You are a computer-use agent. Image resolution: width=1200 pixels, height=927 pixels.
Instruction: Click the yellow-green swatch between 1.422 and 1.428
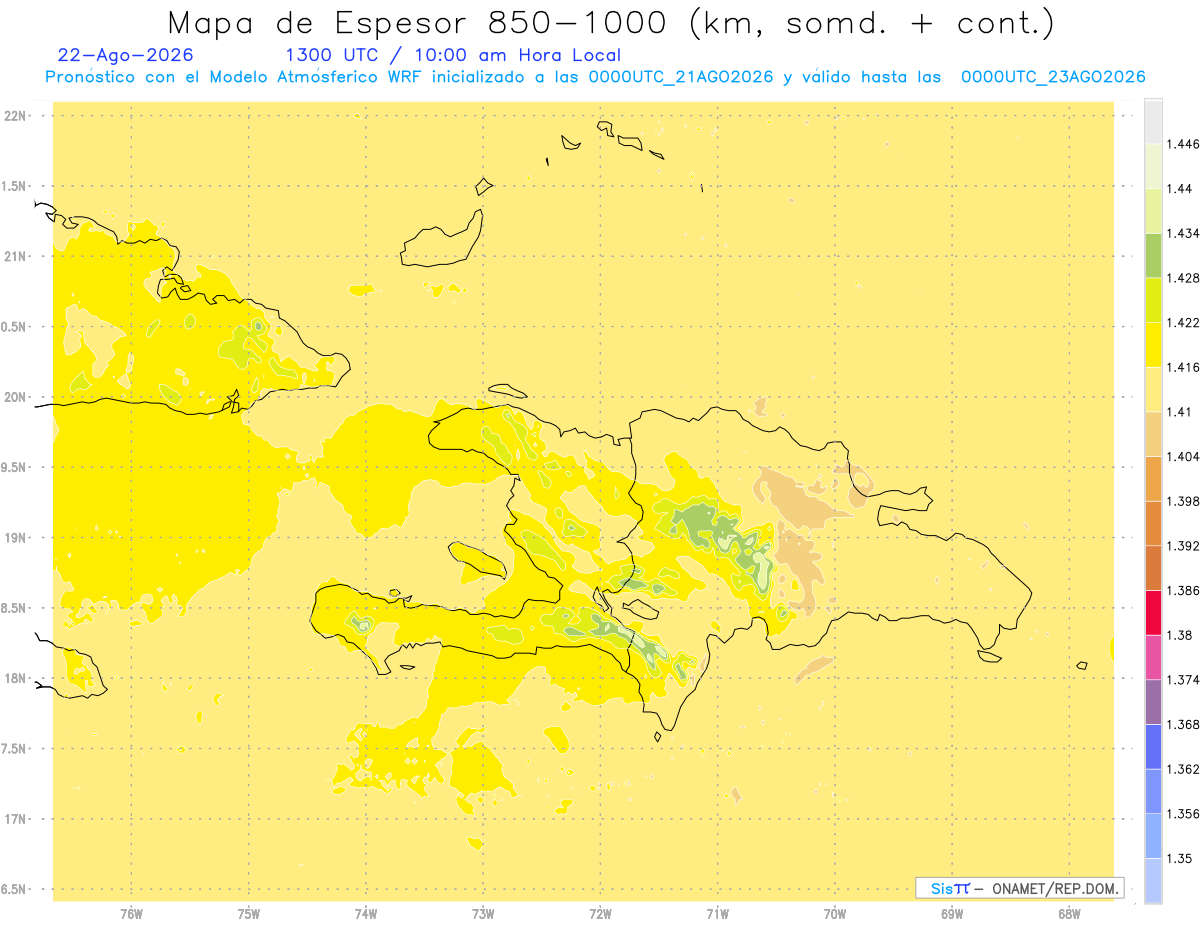point(1153,300)
